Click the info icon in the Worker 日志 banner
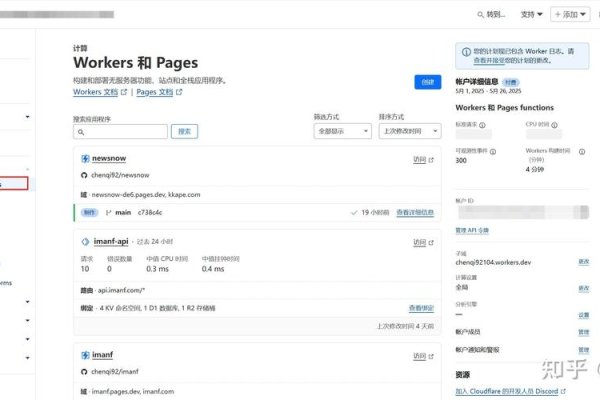Viewport: 600px width, 400px height. (x=466, y=52)
